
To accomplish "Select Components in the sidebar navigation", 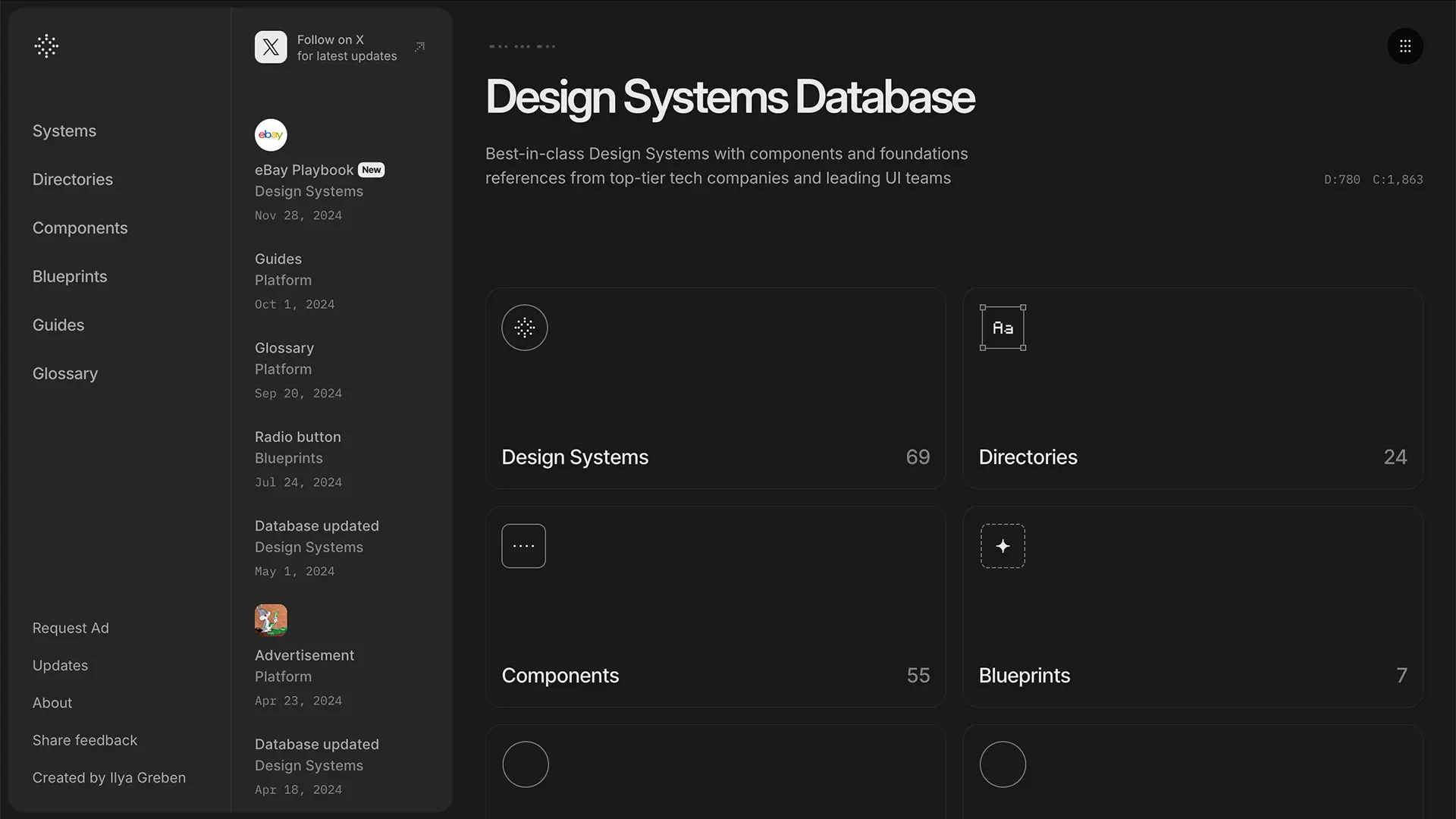I will pyautogui.click(x=80, y=228).
